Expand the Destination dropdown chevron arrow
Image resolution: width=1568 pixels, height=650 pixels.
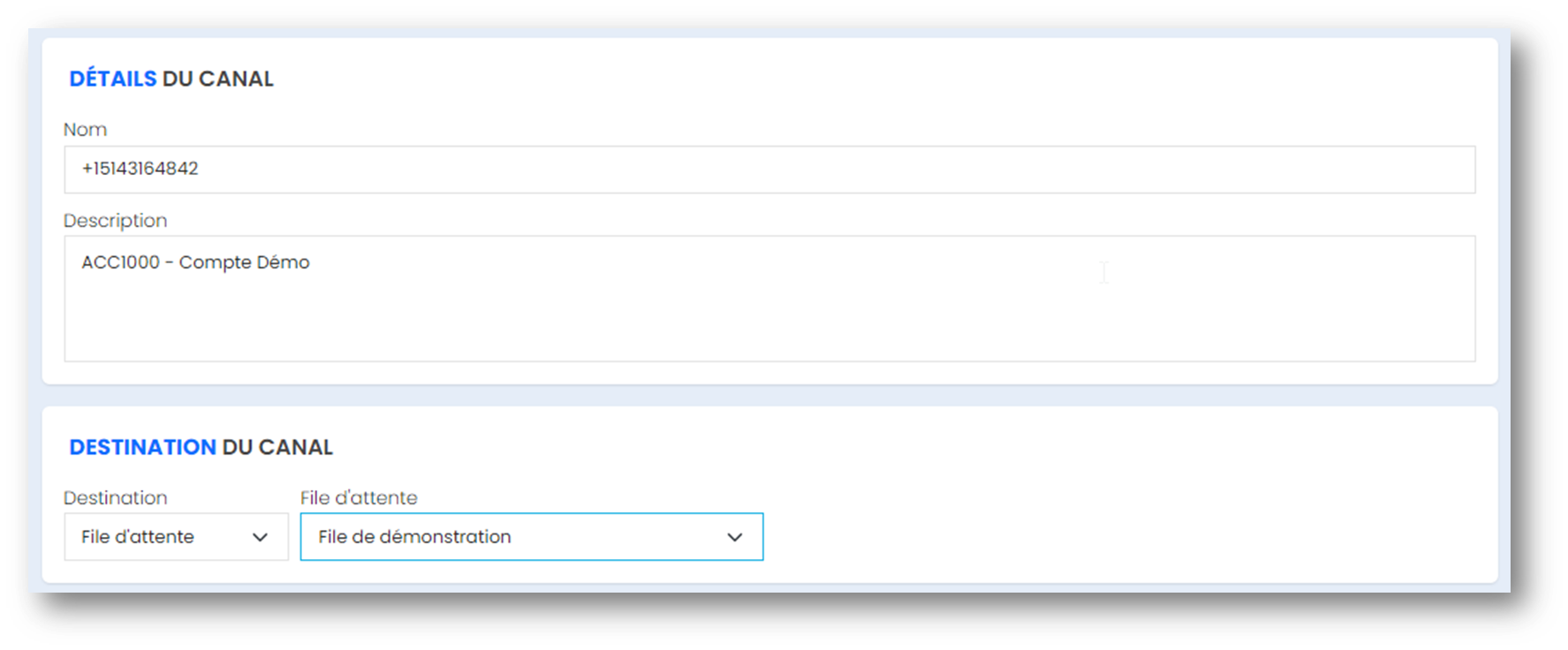(260, 537)
